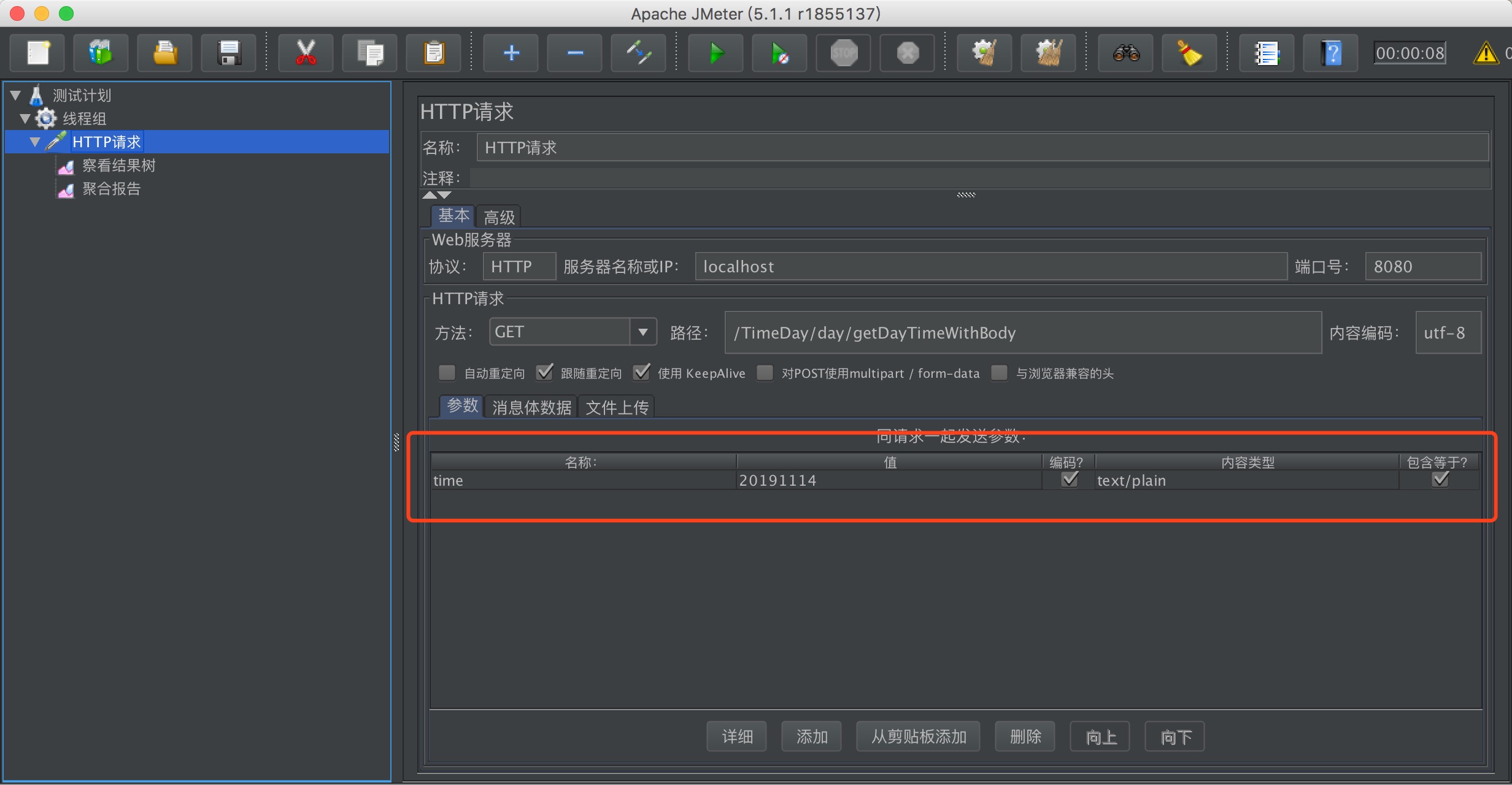This screenshot has height=785, width=1512.
Task: Open the Function Helper list icon
Action: [x=1267, y=53]
